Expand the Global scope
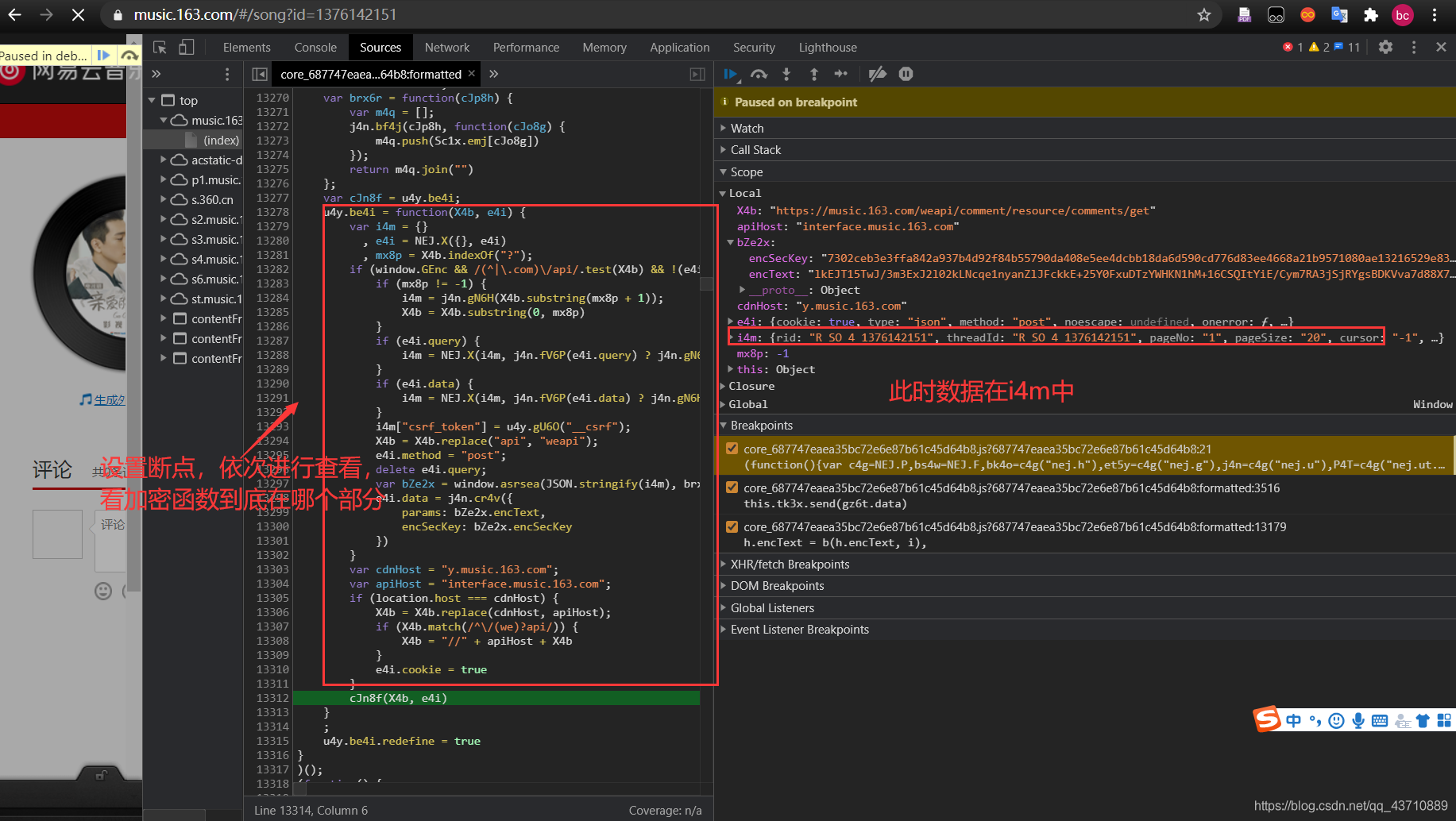1456x821 pixels. (x=723, y=404)
